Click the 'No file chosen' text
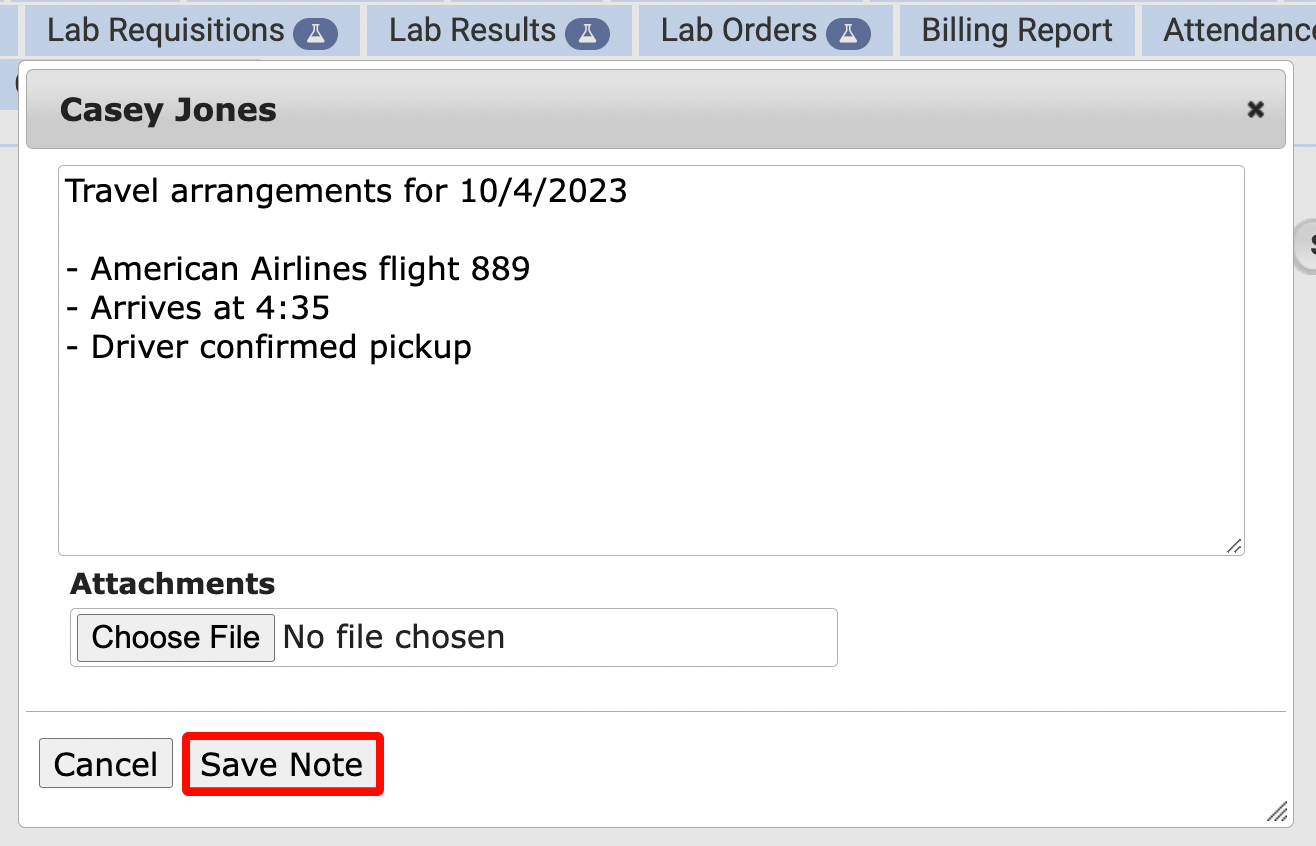Viewport: 1316px width, 846px height. tap(394, 637)
